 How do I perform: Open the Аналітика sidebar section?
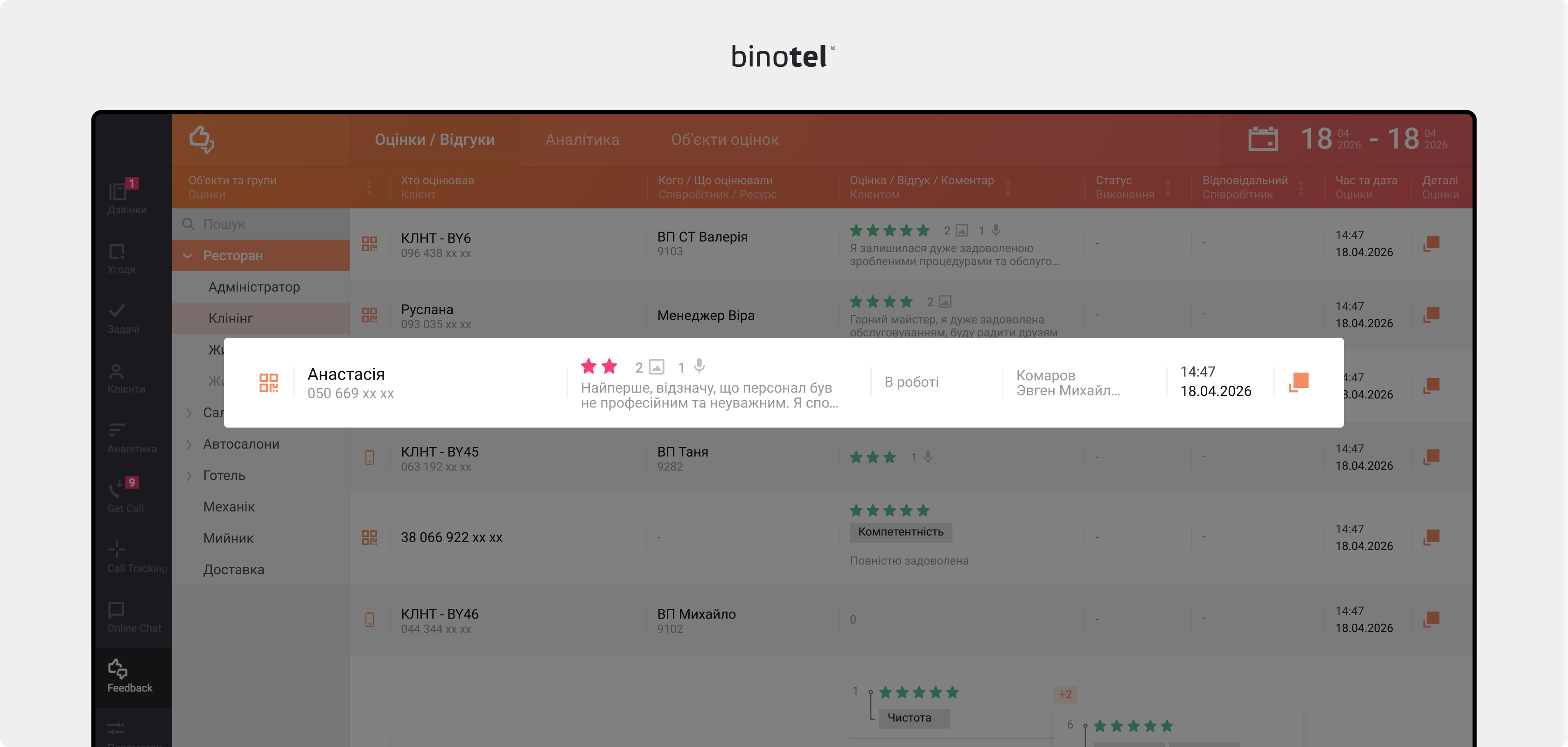coord(132,438)
